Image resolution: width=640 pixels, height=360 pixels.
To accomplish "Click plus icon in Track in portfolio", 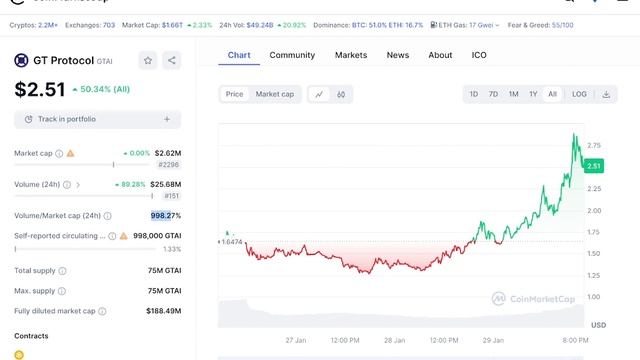I will [167, 119].
